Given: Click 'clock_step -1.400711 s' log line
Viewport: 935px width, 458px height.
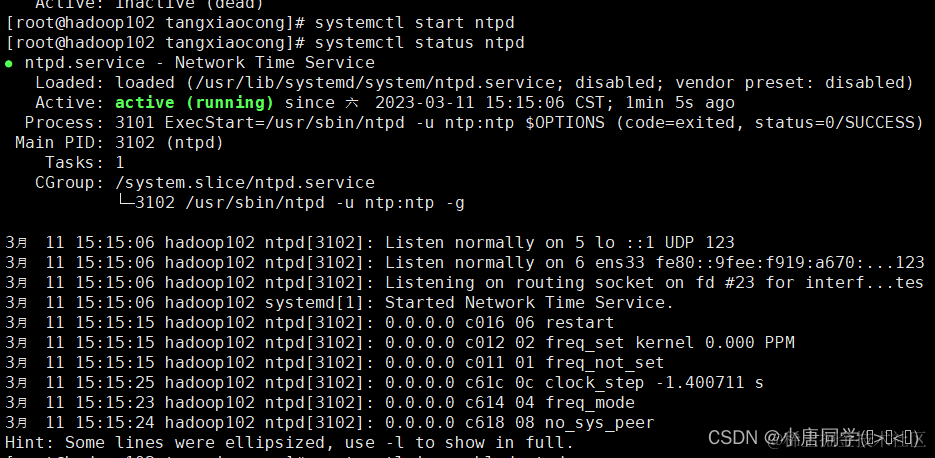Looking at the screenshot, I should (x=384, y=383).
